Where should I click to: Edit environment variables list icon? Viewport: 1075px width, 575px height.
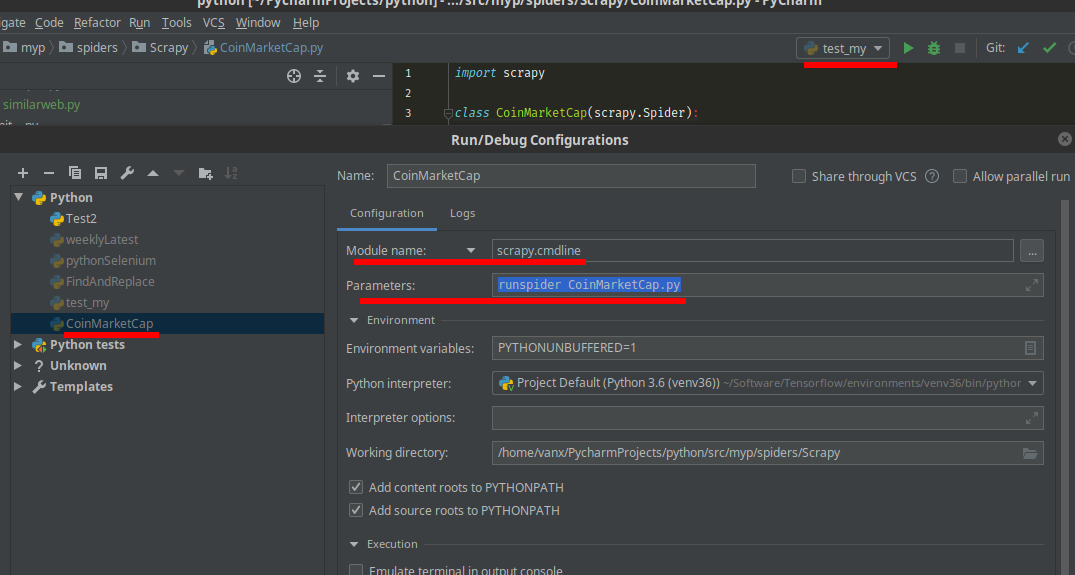click(1030, 348)
